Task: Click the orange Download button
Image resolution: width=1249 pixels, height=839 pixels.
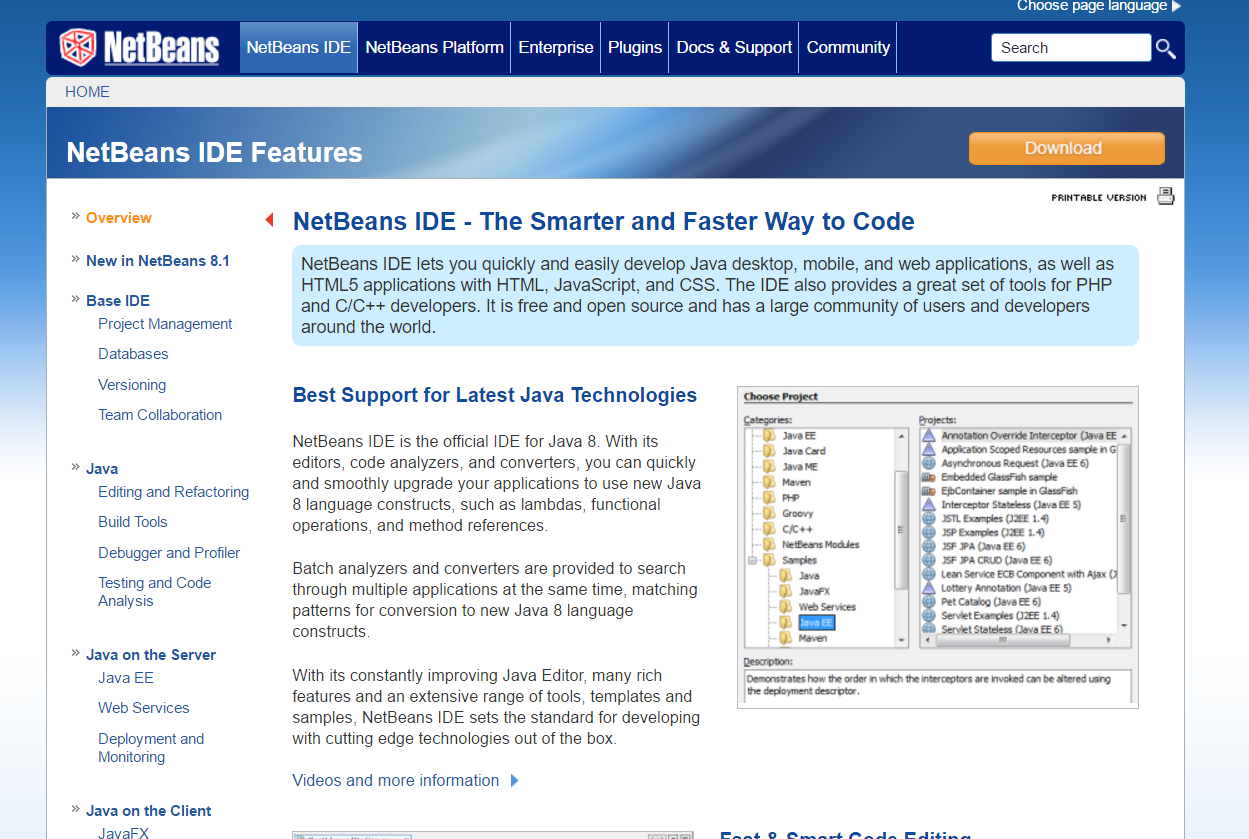Action: click(1066, 148)
